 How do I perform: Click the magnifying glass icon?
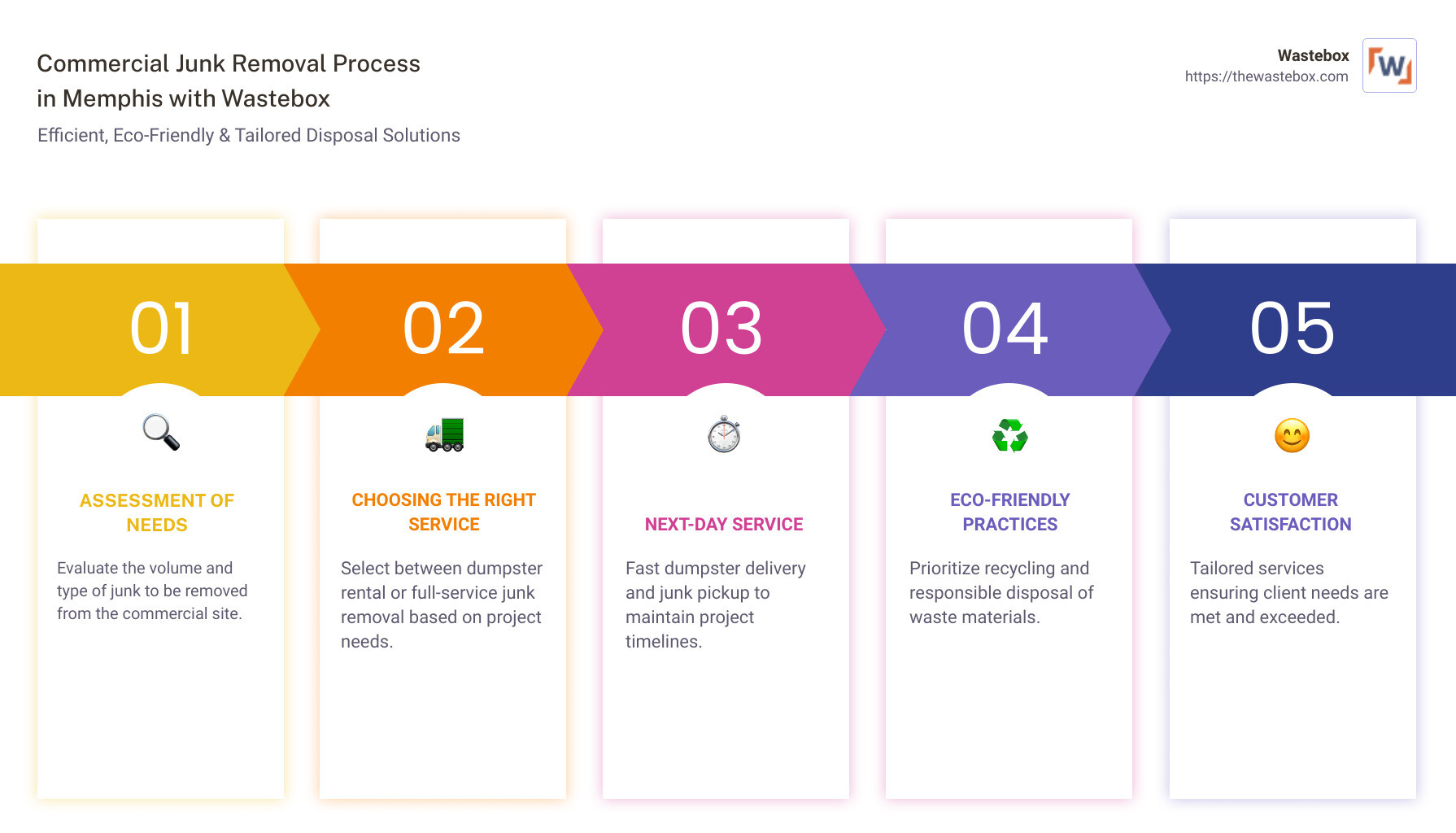pyautogui.click(x=161, y=433)
